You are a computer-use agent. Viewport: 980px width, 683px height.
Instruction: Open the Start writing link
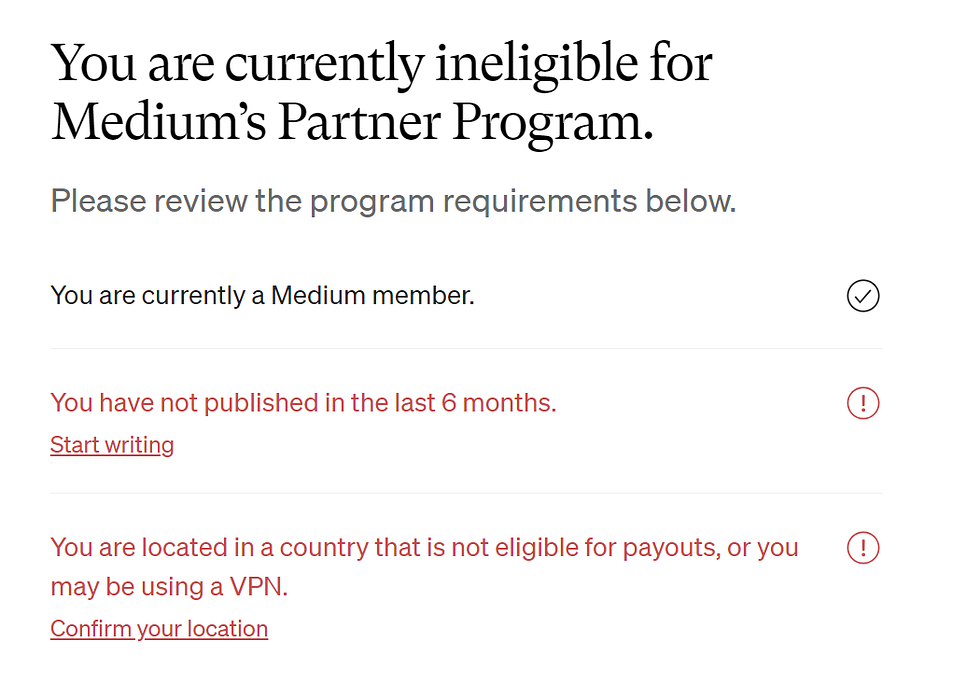coord(112,445)
